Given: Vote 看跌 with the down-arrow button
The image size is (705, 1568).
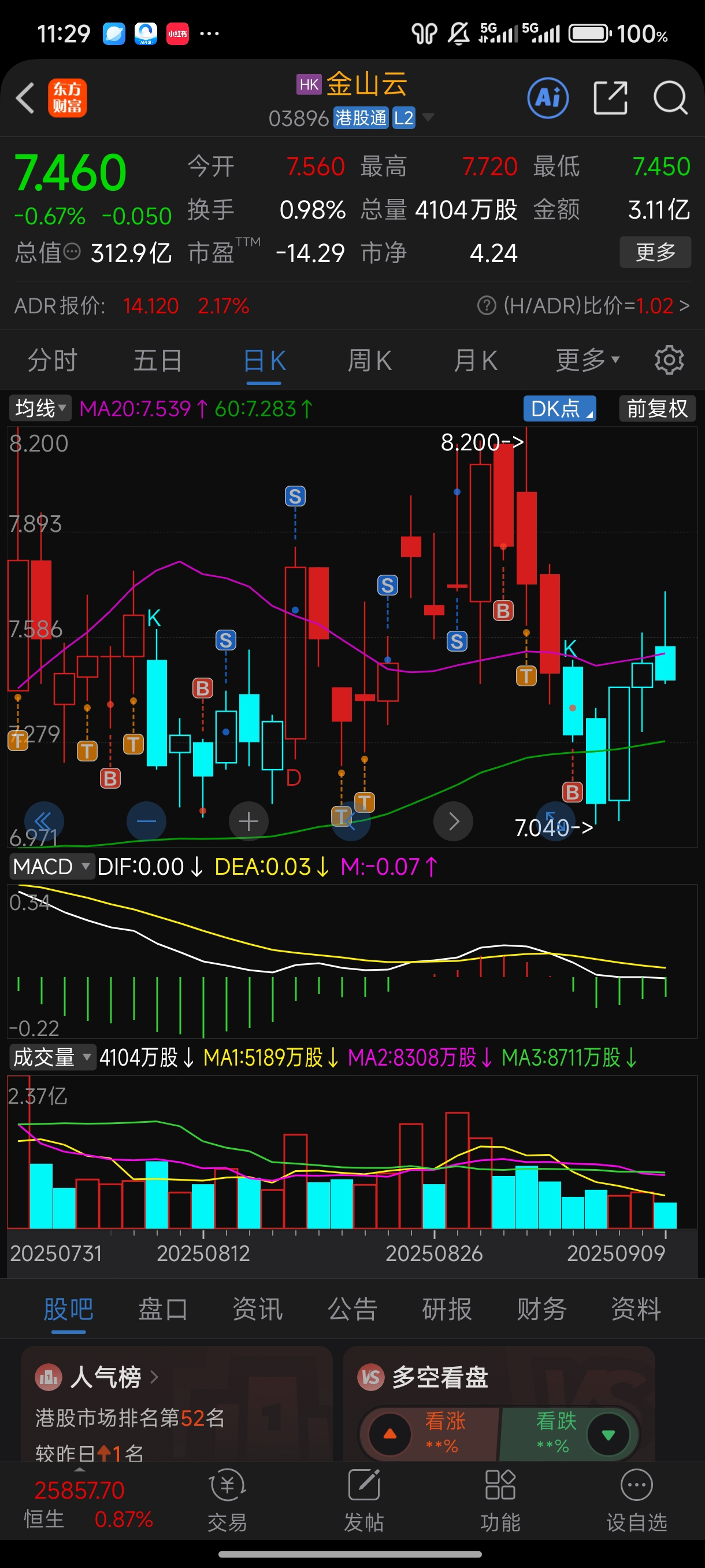Looking at the screenshot, I should pyautogui.click(x=608, y=1434).
